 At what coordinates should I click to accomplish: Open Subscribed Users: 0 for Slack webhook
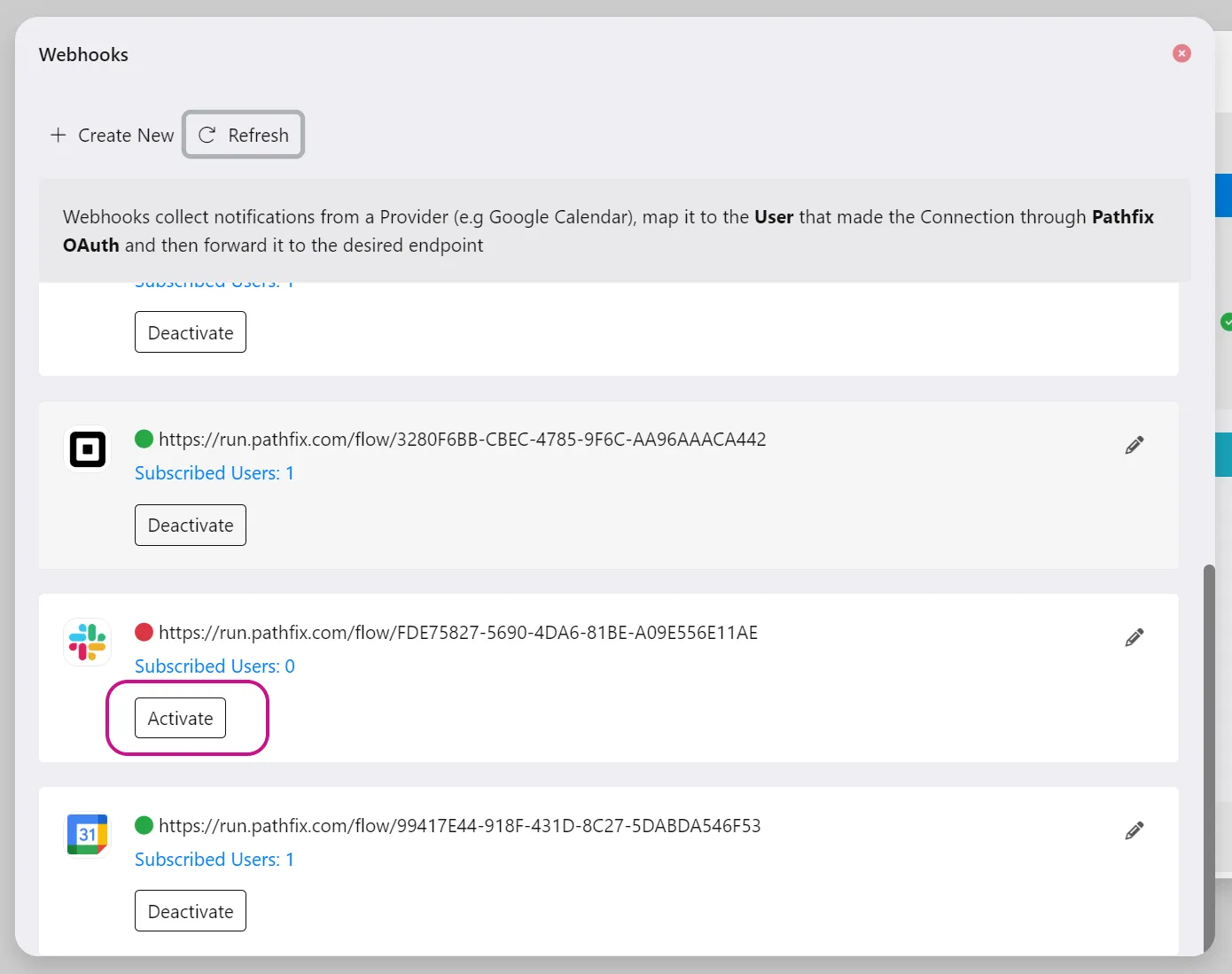click(214, 666)
